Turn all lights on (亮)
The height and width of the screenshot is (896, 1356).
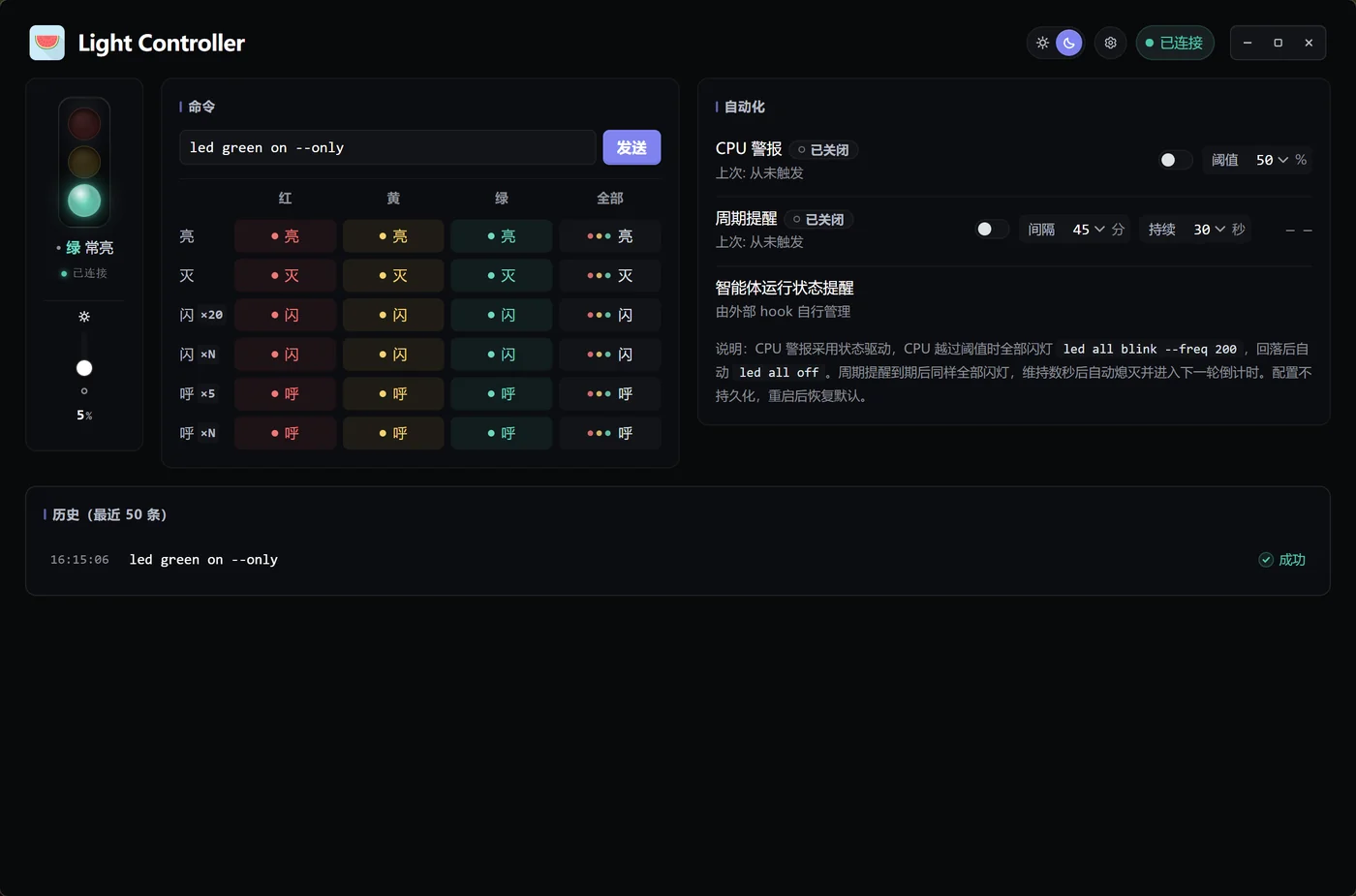pos(610,236)
